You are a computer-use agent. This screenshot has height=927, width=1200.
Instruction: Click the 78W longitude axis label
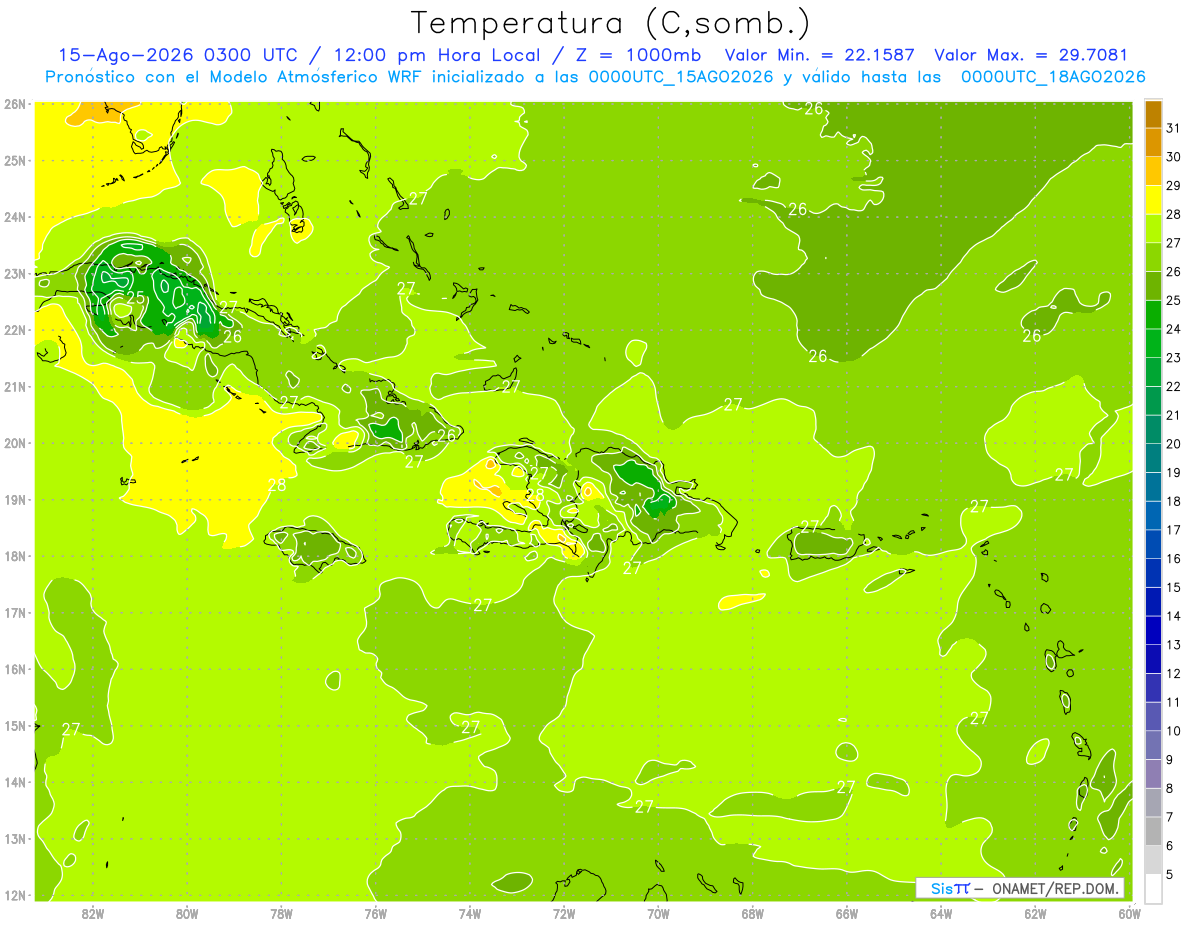click(x=281, y=913)
